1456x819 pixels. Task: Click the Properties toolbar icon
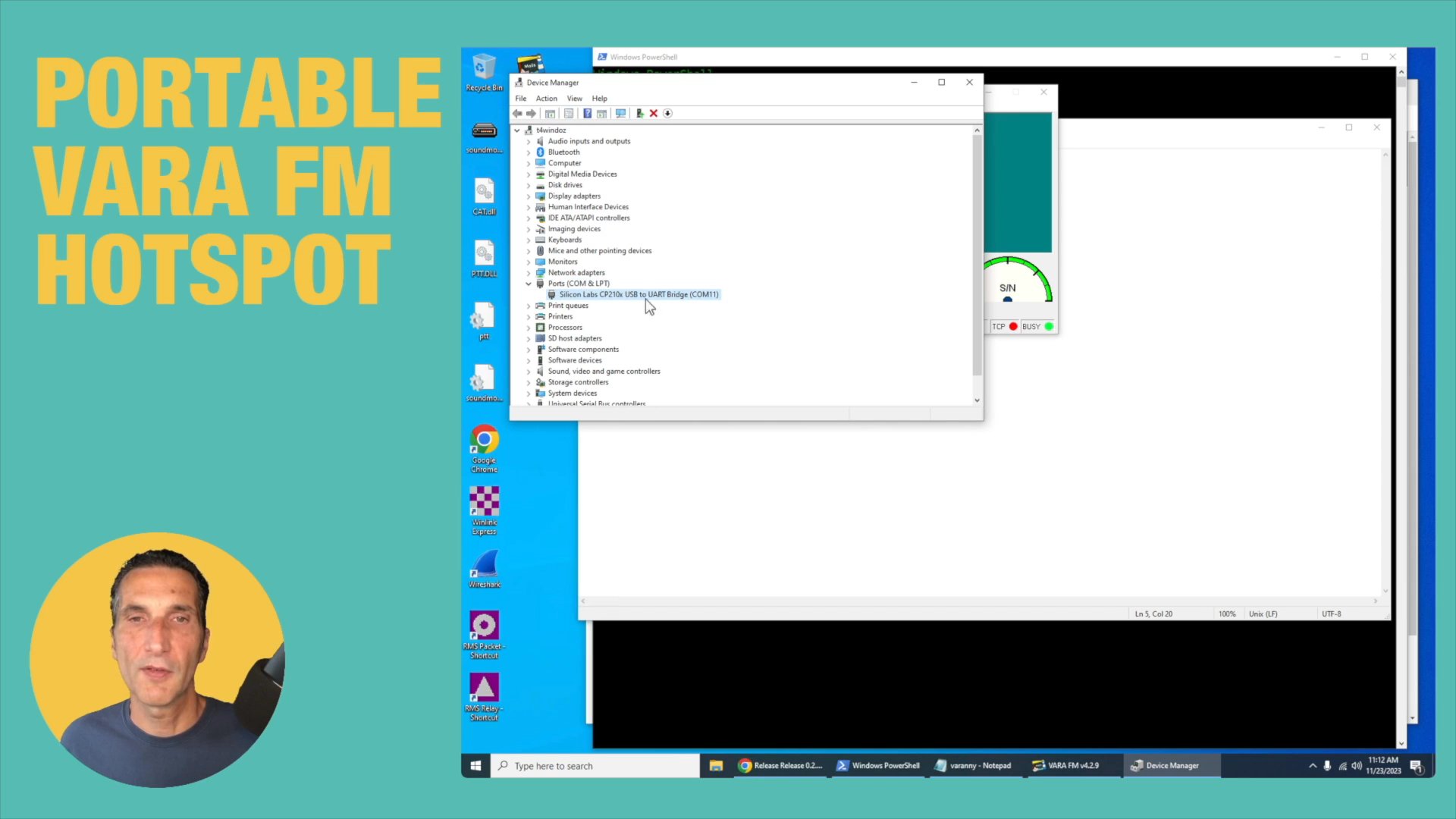[569, 114]
